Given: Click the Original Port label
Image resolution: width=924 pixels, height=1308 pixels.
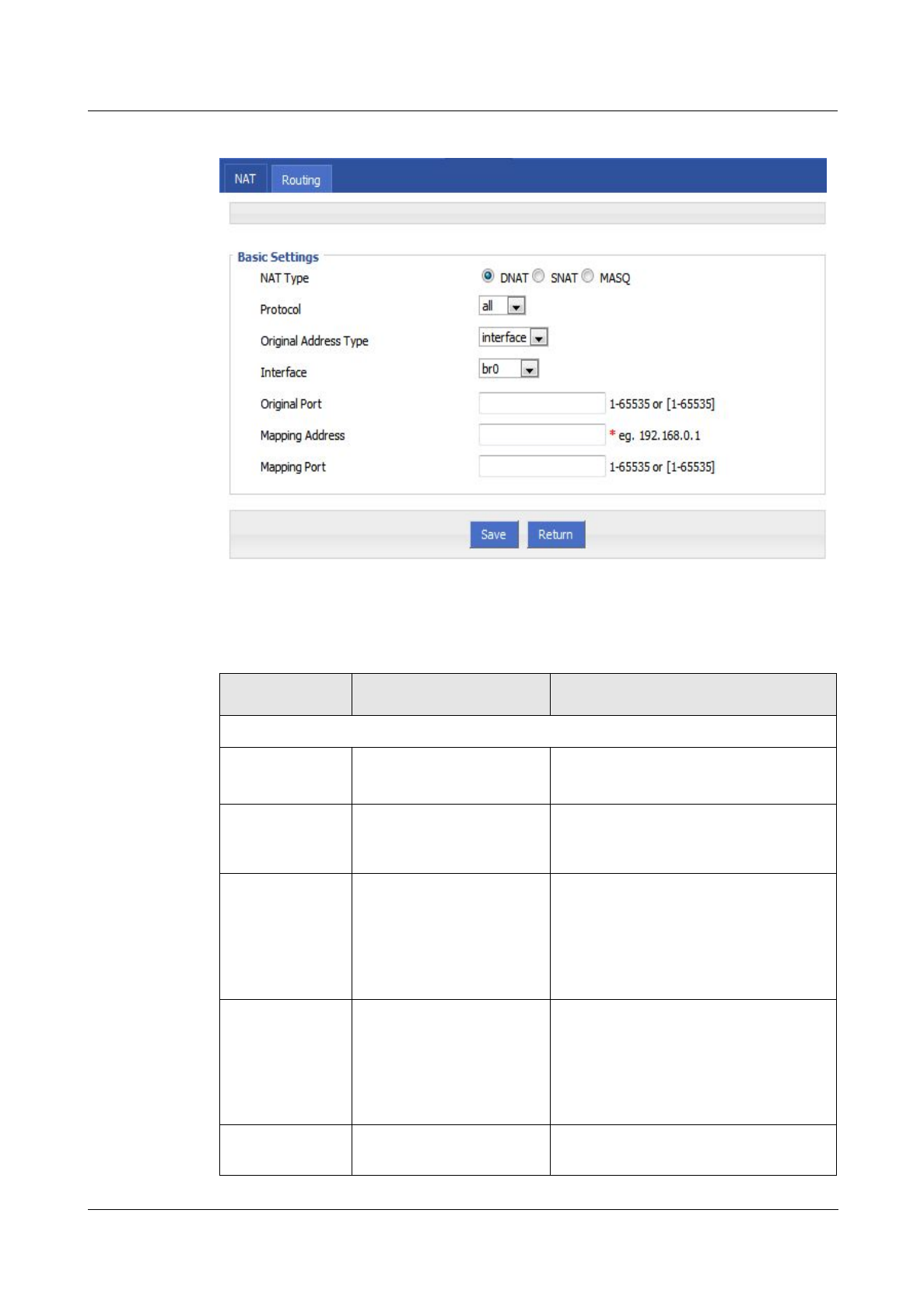Looking at the screenshot, I should point(291,404).
